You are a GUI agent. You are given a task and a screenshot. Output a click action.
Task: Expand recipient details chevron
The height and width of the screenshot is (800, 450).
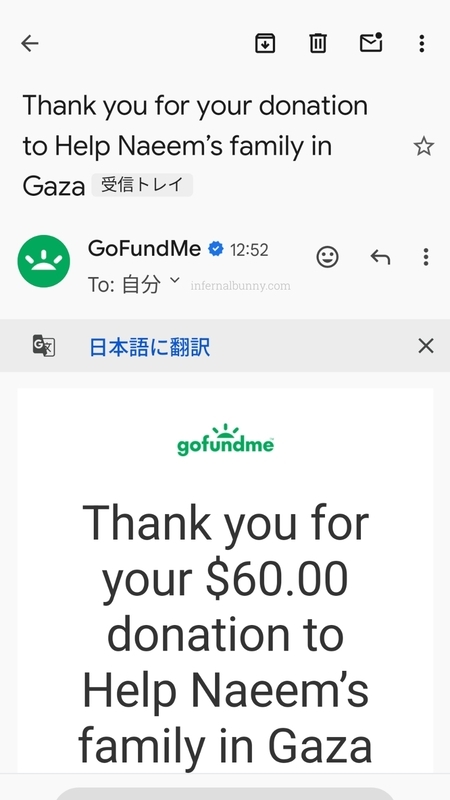pyautogui.click(x=174, y=280)
